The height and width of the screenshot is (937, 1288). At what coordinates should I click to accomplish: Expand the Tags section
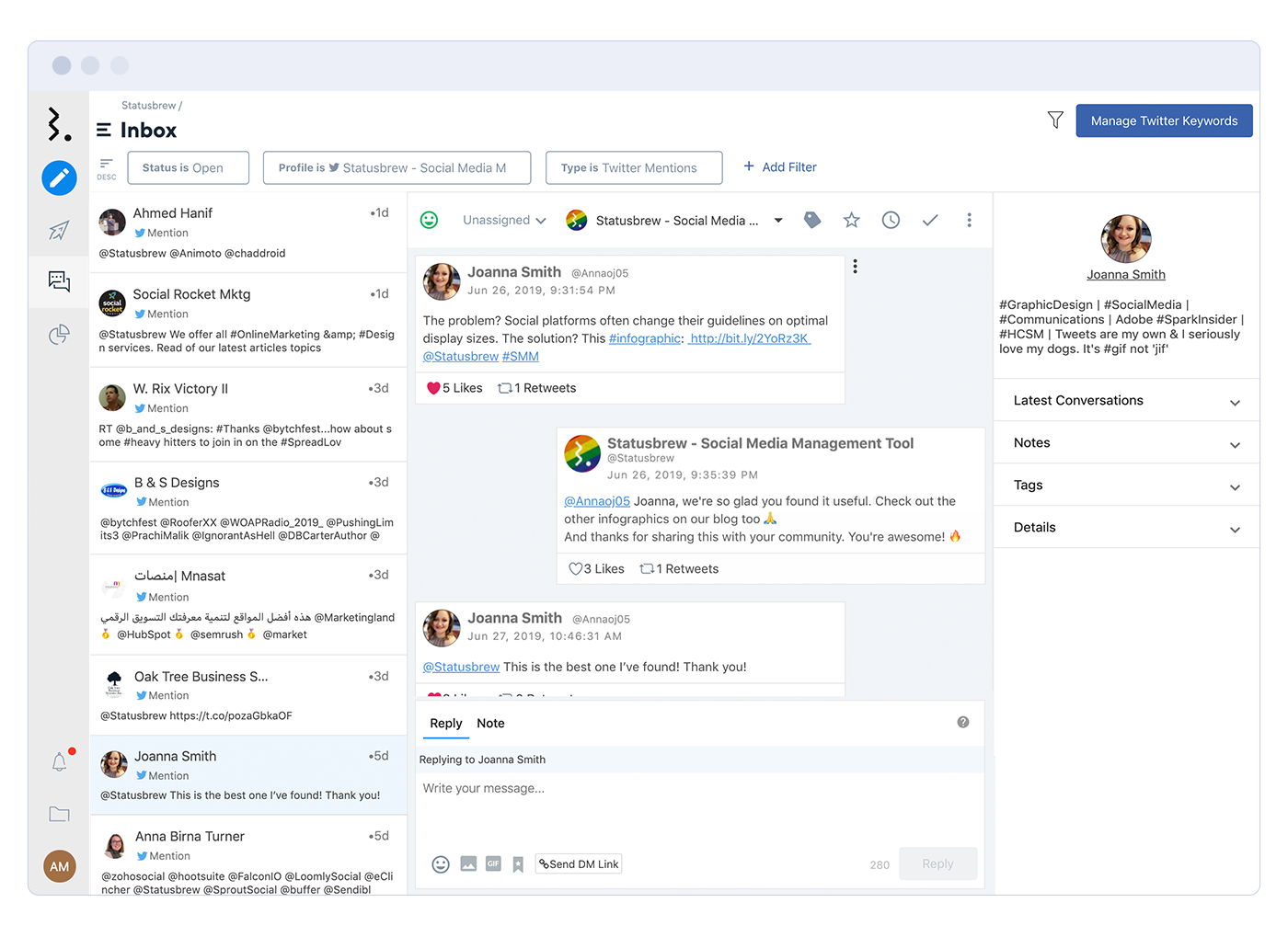[x=1126, y=485]
